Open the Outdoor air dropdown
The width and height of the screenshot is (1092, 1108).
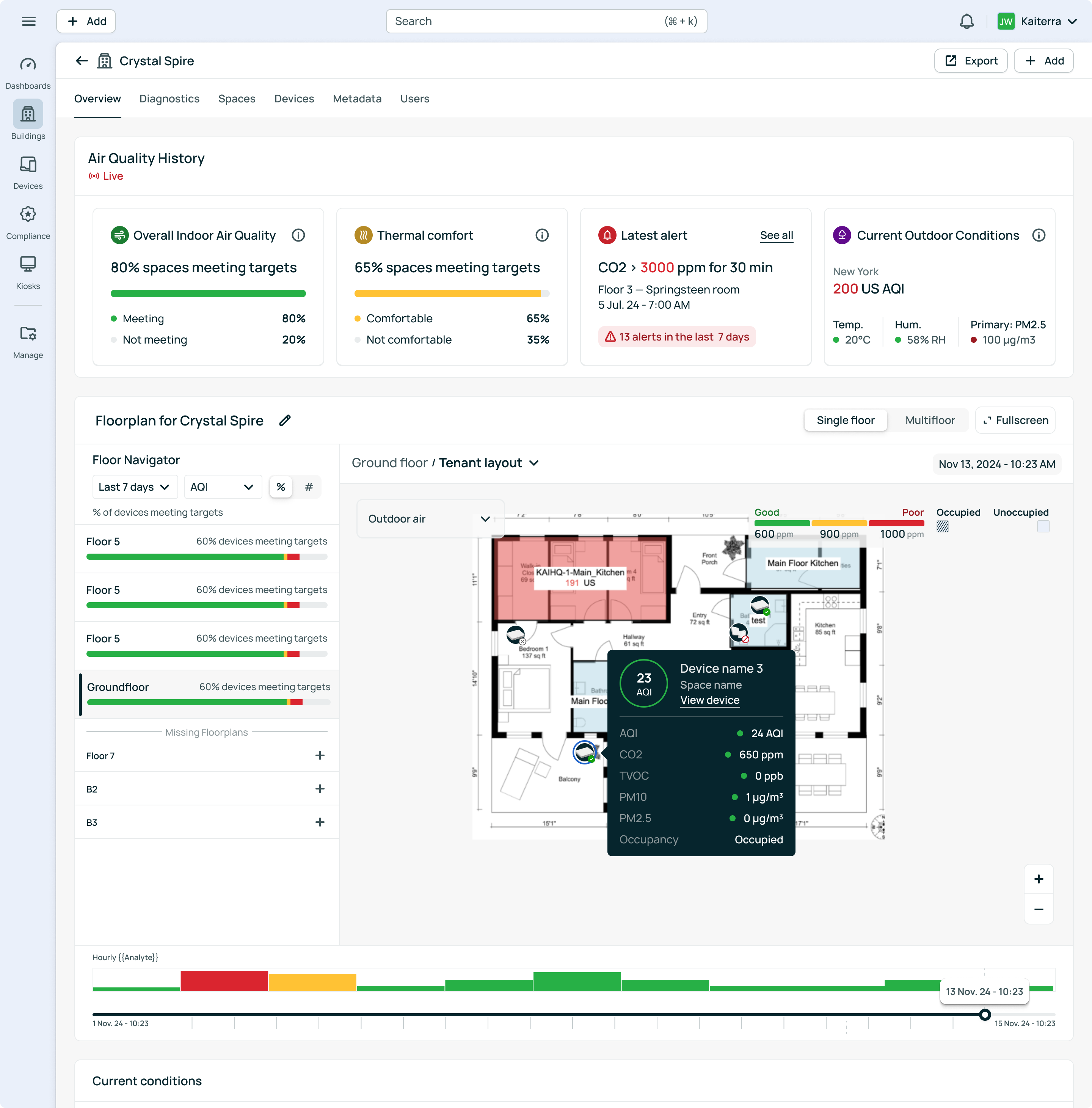(x=430, y=519)
